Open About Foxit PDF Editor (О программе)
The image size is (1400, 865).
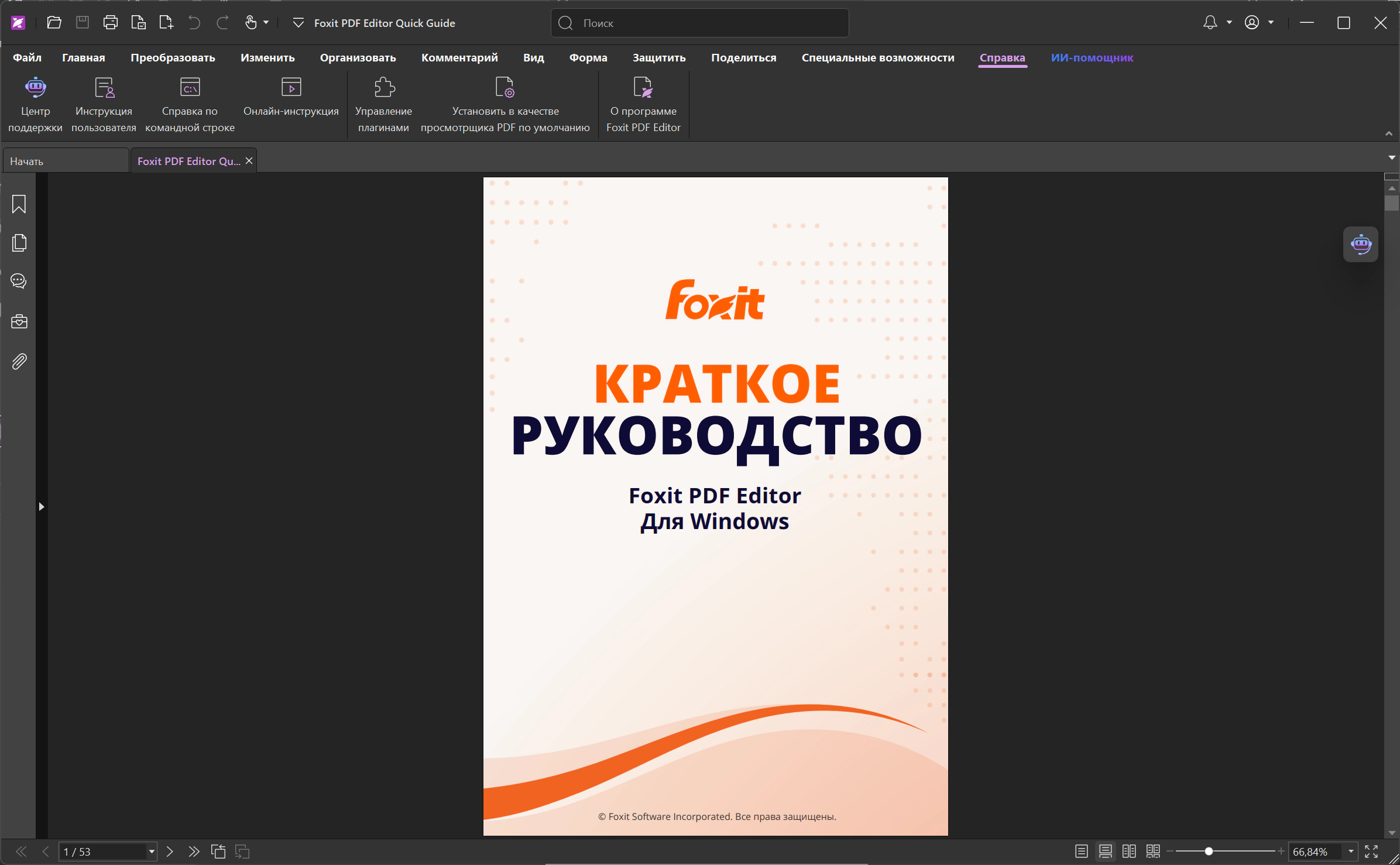[x=643, y=105]
